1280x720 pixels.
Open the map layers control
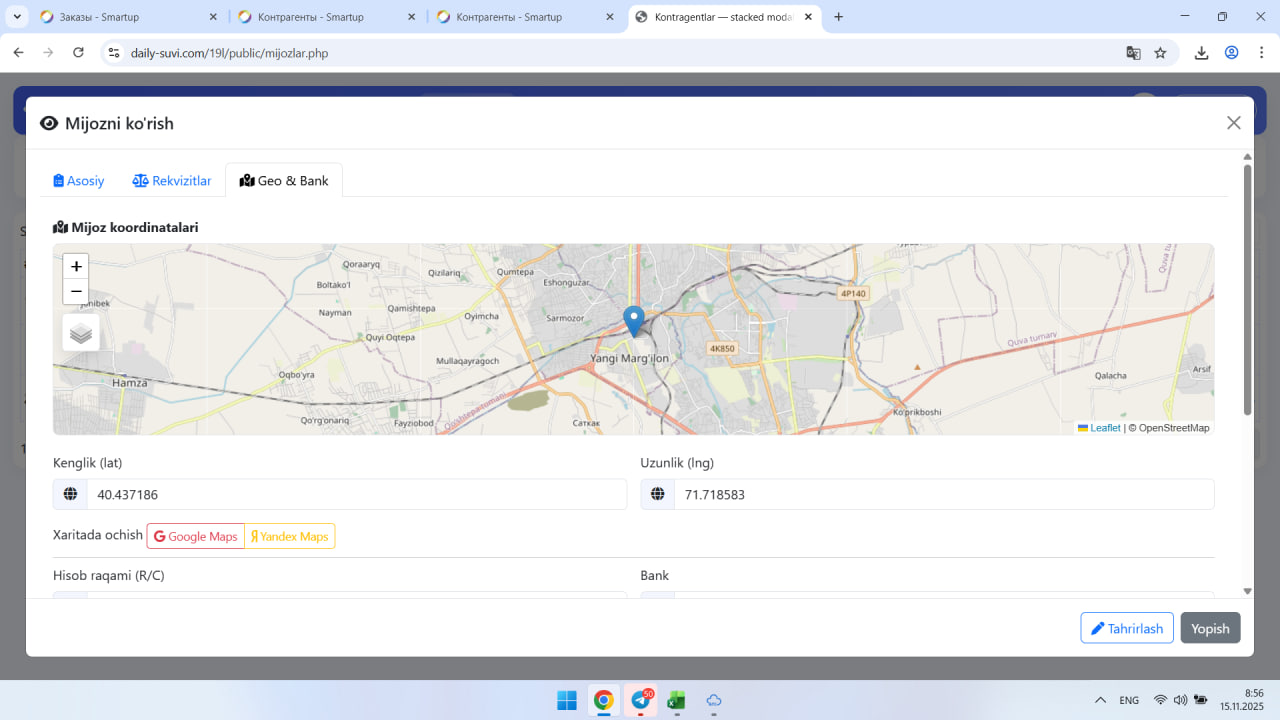81,333
